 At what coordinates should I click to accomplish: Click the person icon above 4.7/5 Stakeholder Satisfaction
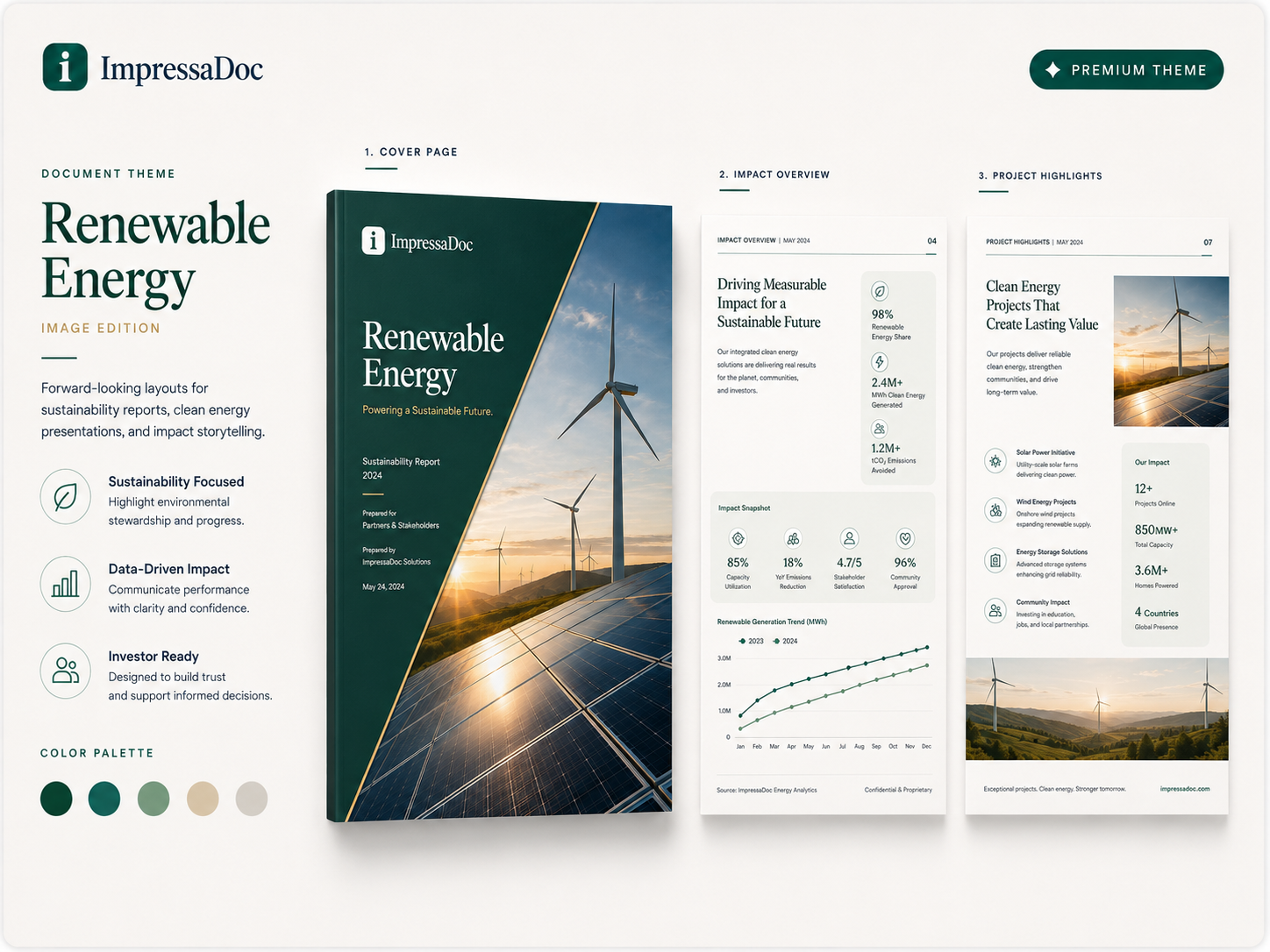[x=849, y=538]
